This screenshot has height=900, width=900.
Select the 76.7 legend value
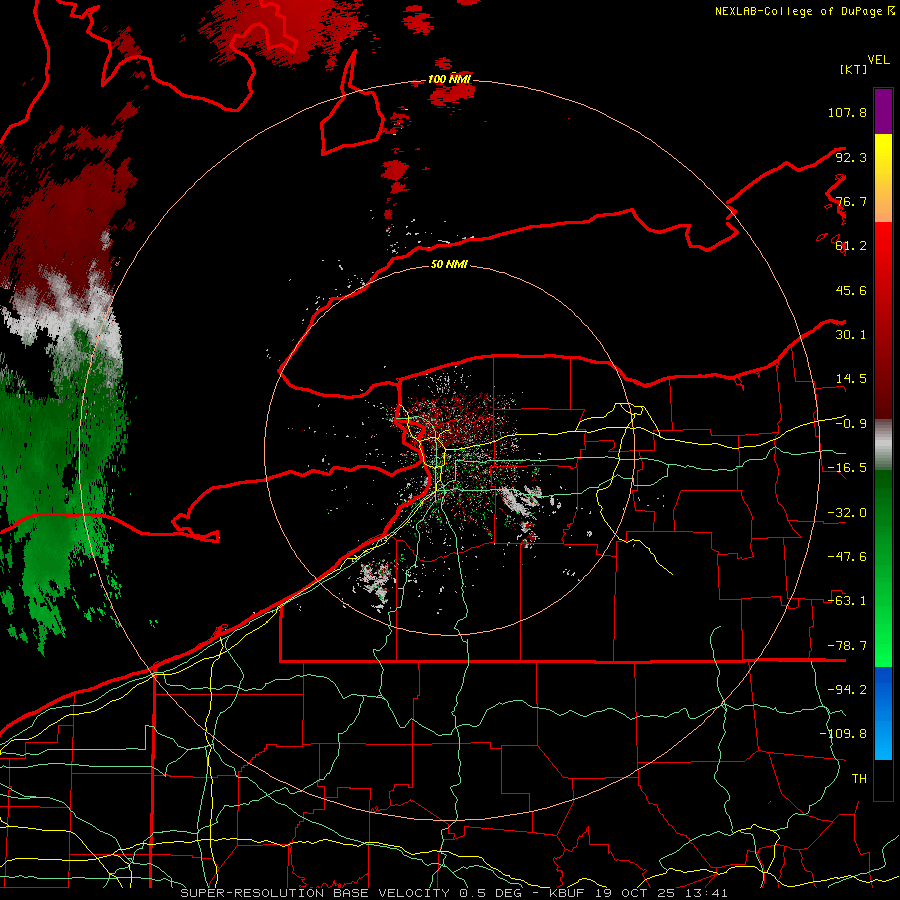851,201
